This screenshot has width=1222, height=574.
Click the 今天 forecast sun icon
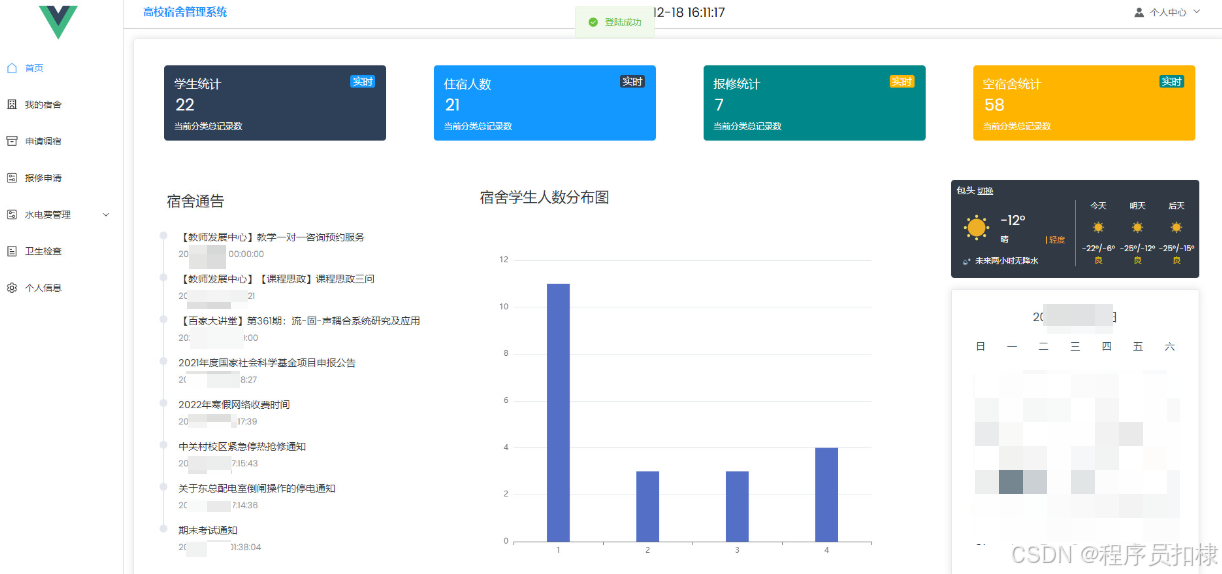pos(1098,228)
